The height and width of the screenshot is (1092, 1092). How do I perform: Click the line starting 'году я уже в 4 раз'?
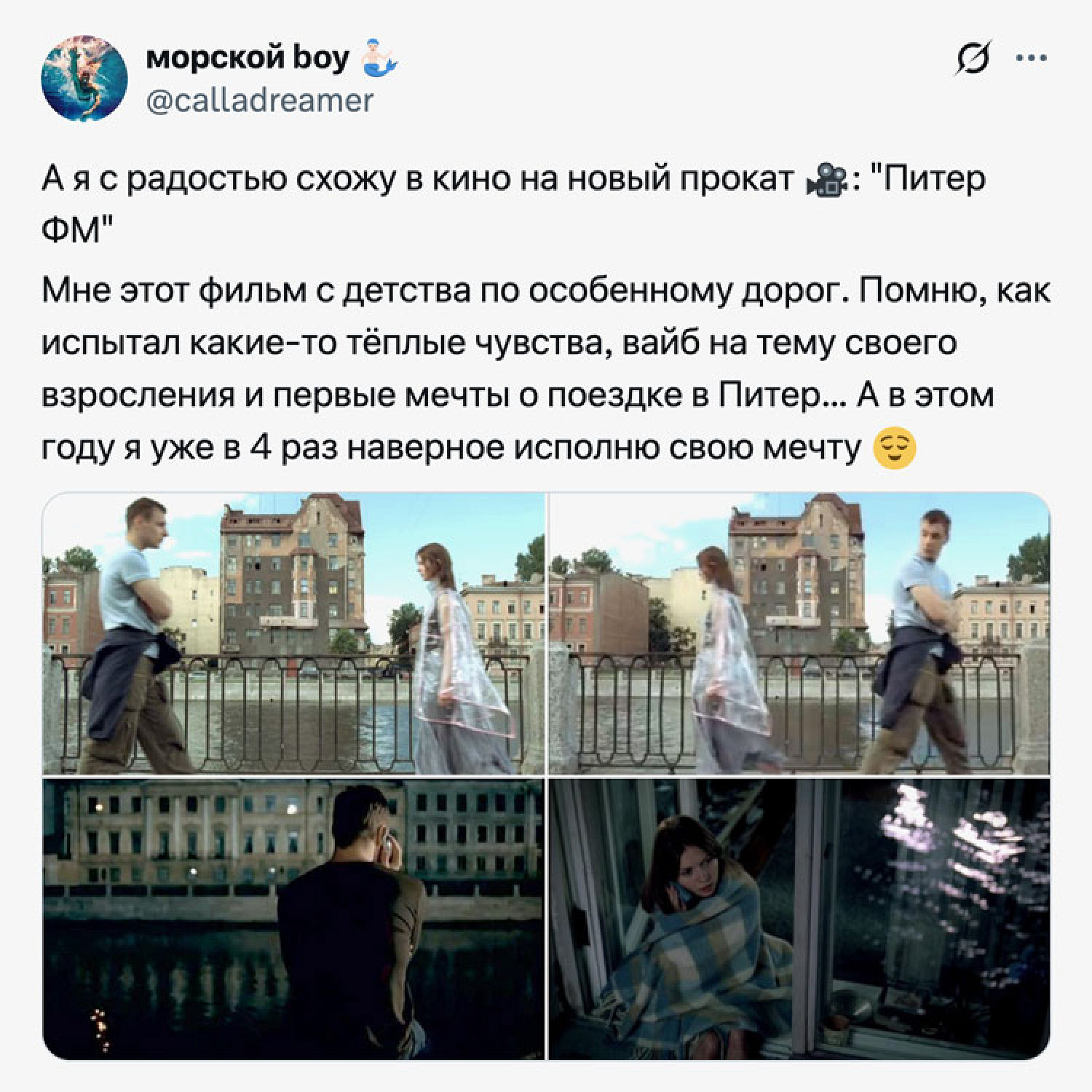(451, 449)
